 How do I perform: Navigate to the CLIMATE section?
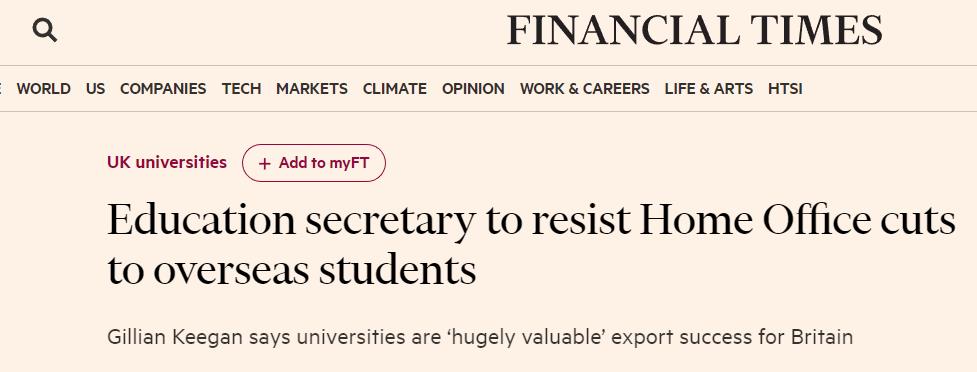[x=394, y=89]
